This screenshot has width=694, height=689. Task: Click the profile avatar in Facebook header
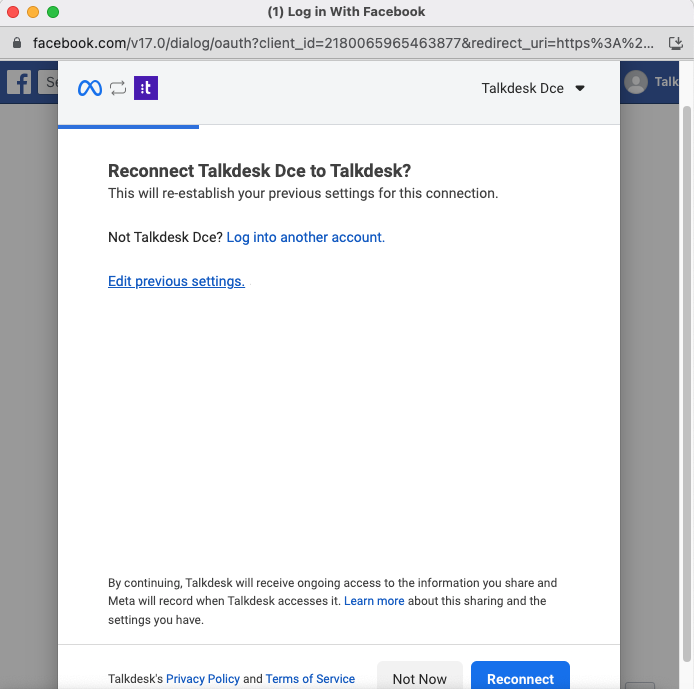[636, 82]
